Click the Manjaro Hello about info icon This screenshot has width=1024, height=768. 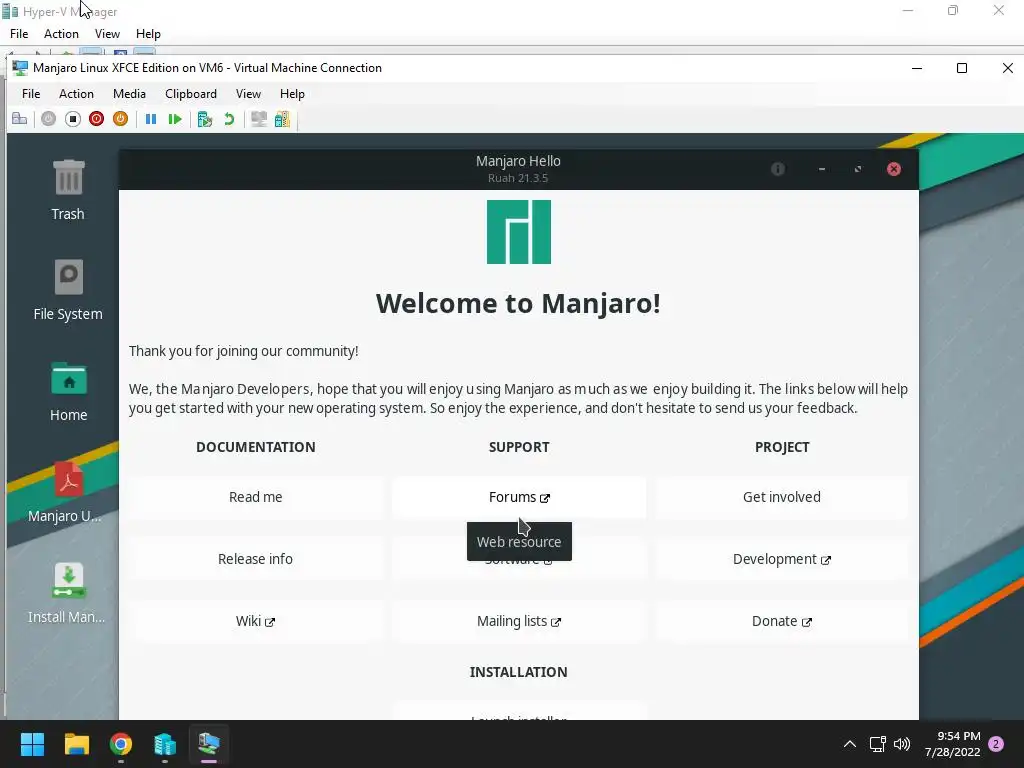(777, 169)
